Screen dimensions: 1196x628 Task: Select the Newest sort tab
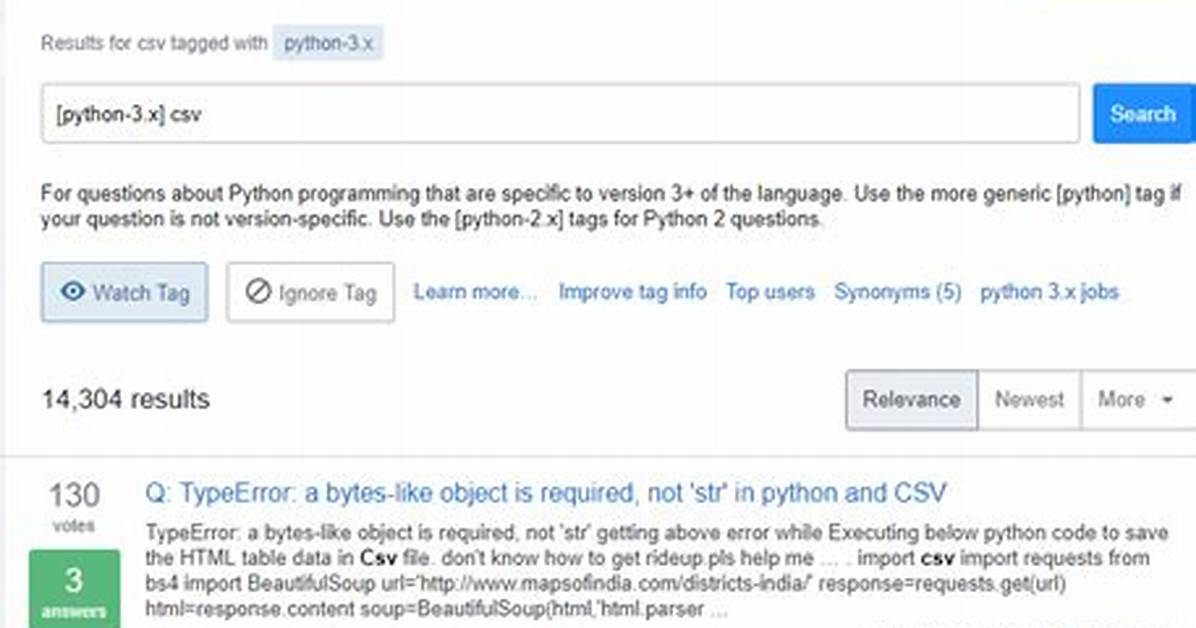(1029, 400)
